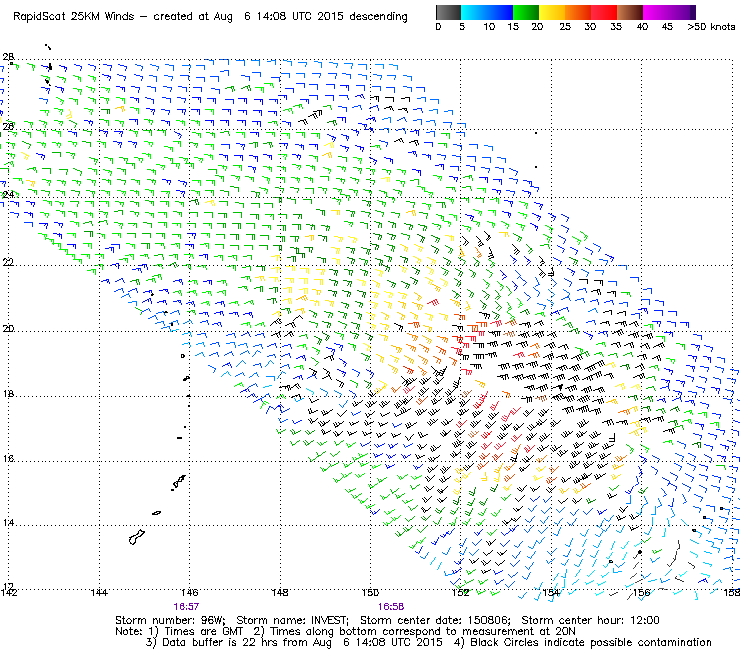Screen dimensions: 740x650
Task: Click the note 'Times are GMT'
Action: (204, 632)
